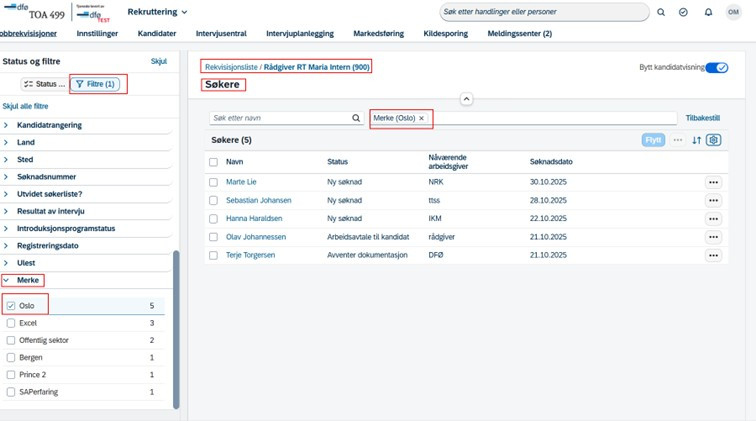Screen dimensions: 756x421
Task: Select the checkbox for Terje Torgersen
Action: (x=214, y=255)
